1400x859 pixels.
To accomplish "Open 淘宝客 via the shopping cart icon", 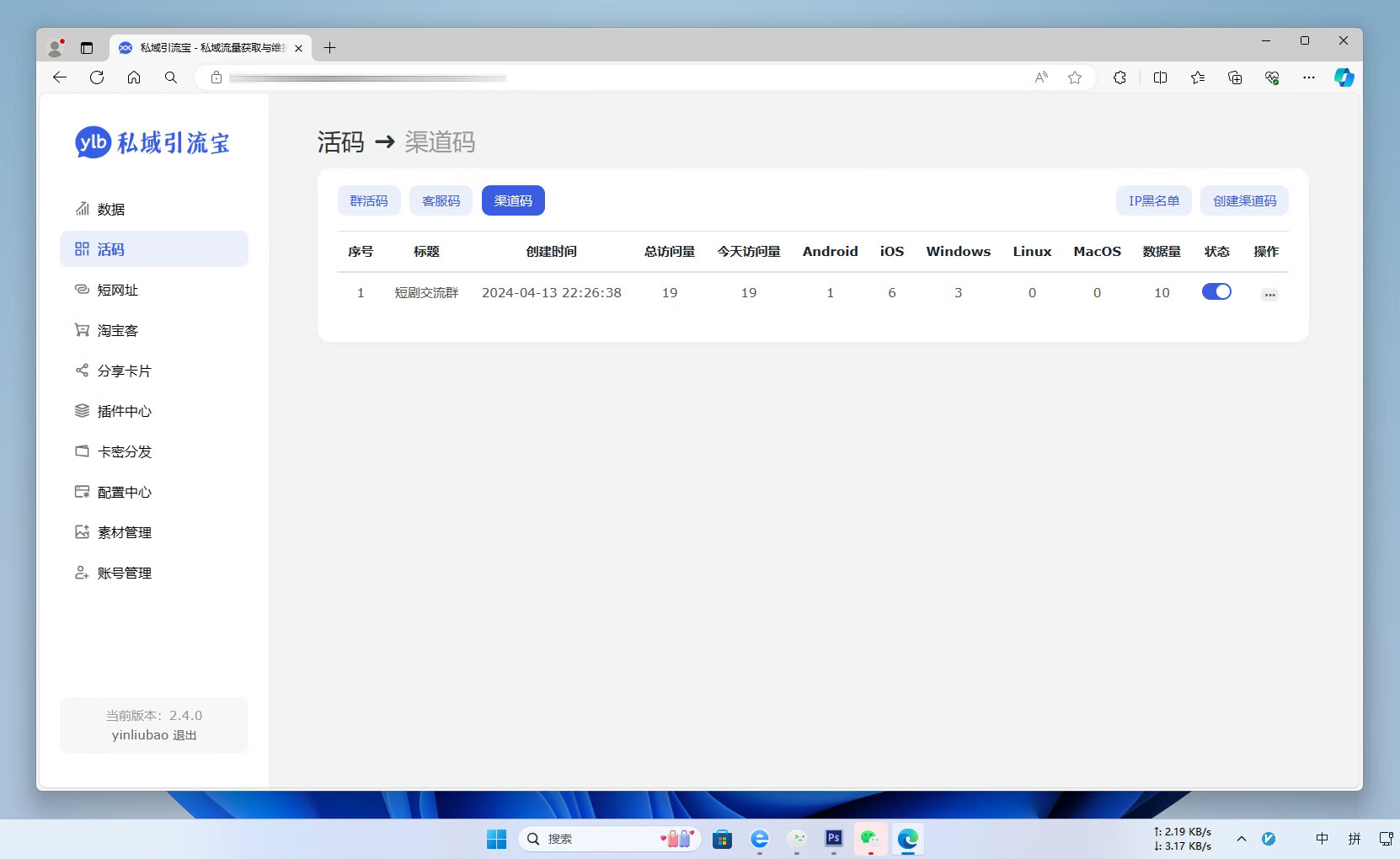I will [82, 330].
